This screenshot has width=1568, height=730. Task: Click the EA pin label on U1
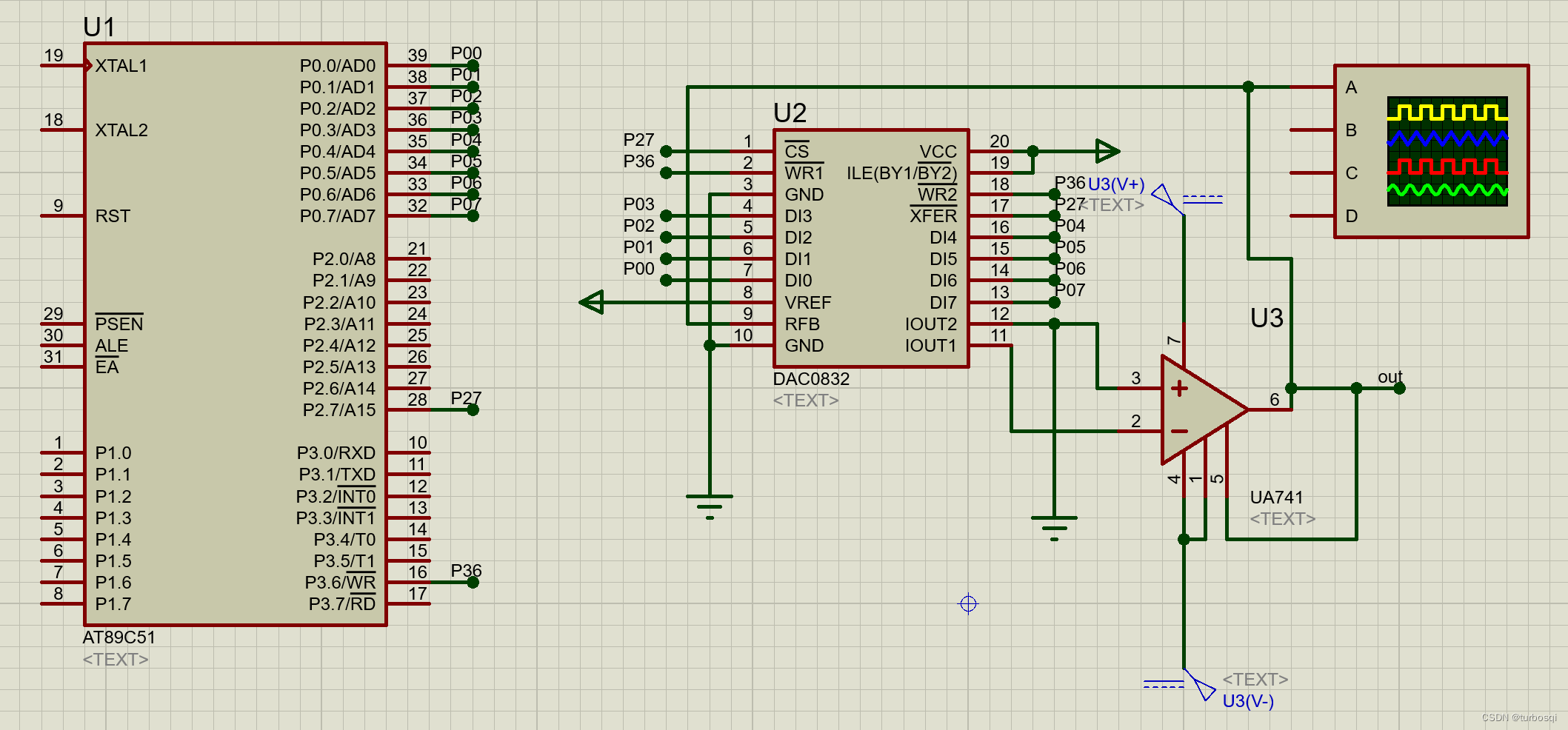coord(107,367)
